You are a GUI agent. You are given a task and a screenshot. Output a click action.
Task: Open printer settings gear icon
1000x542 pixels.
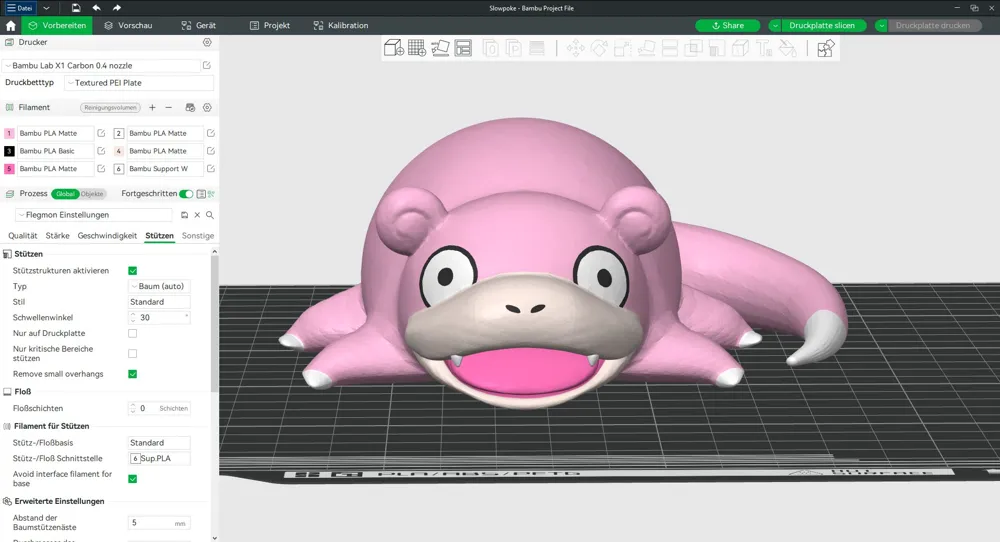pyautogui.click(x=207, y=42)
